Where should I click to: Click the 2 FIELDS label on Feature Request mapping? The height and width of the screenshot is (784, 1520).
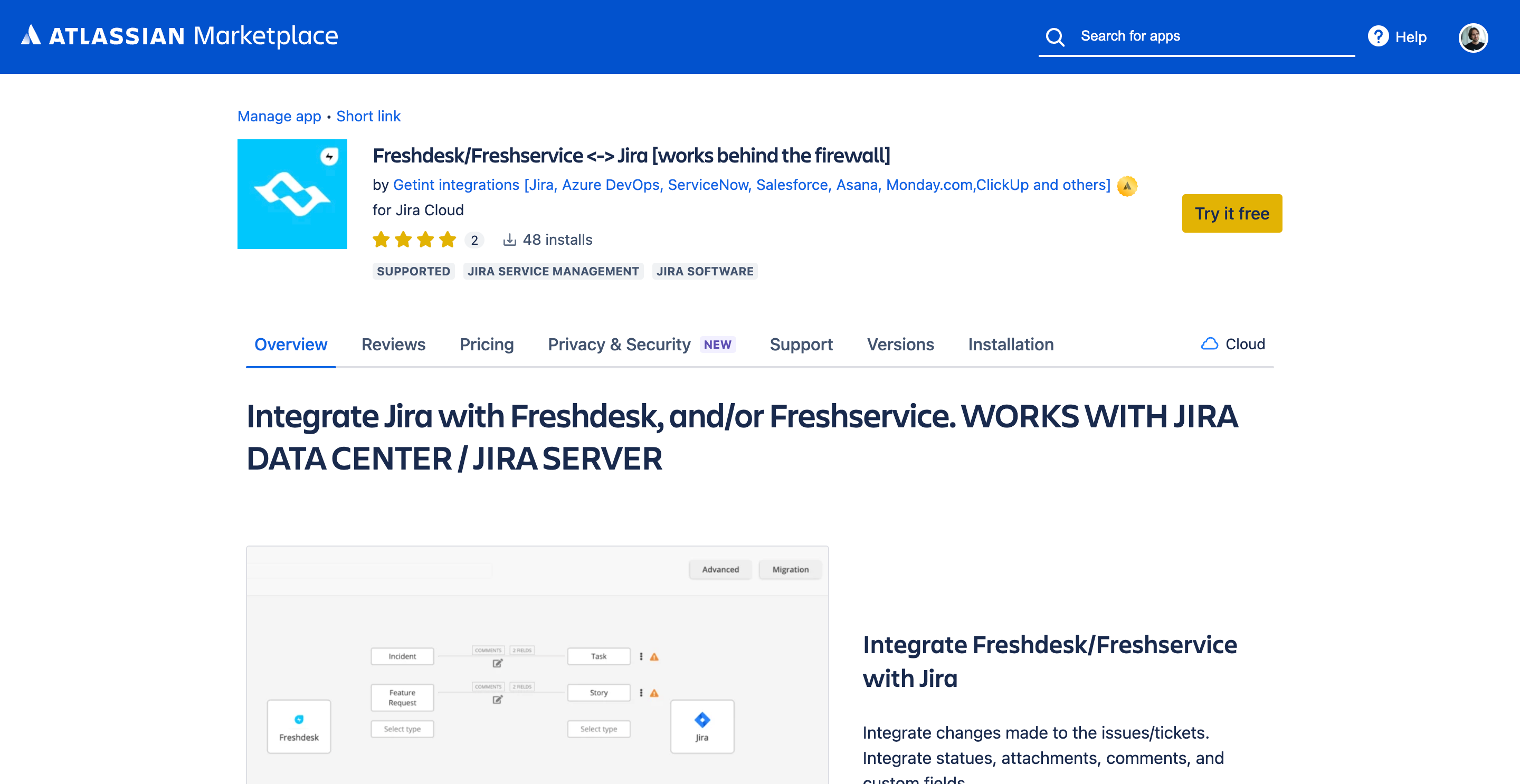[x=522, y=687]
